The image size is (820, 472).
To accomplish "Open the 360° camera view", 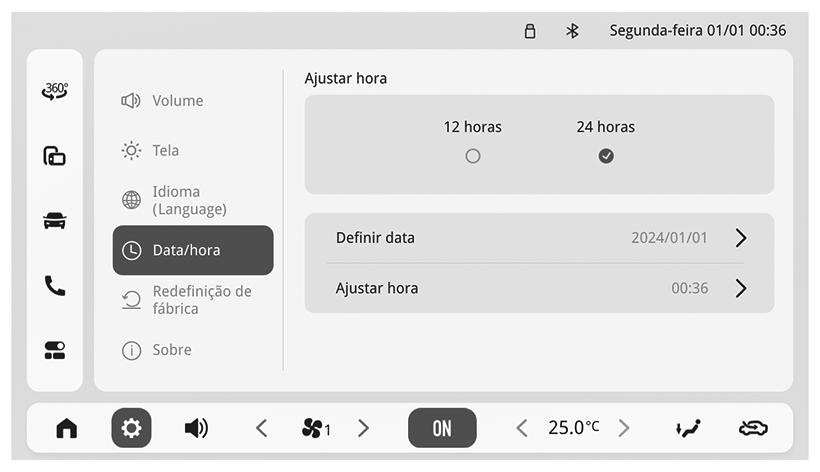I will point(55,91).
